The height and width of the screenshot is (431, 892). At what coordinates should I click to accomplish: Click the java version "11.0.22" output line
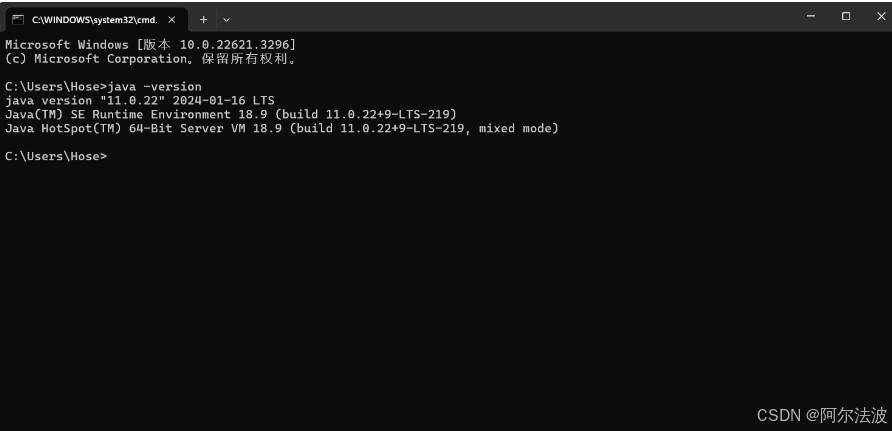pyautogui.click(x=139, y=101)
